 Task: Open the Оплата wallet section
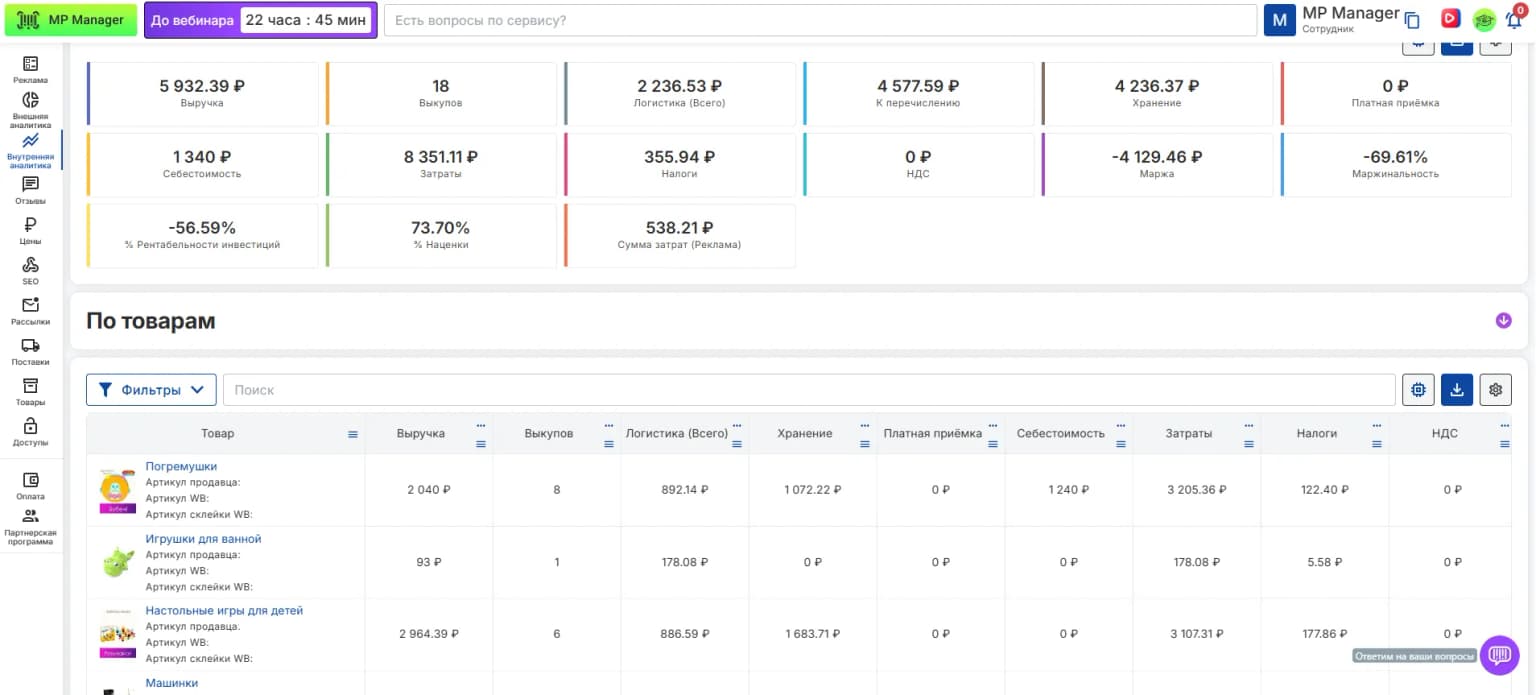tap(30, 485)
